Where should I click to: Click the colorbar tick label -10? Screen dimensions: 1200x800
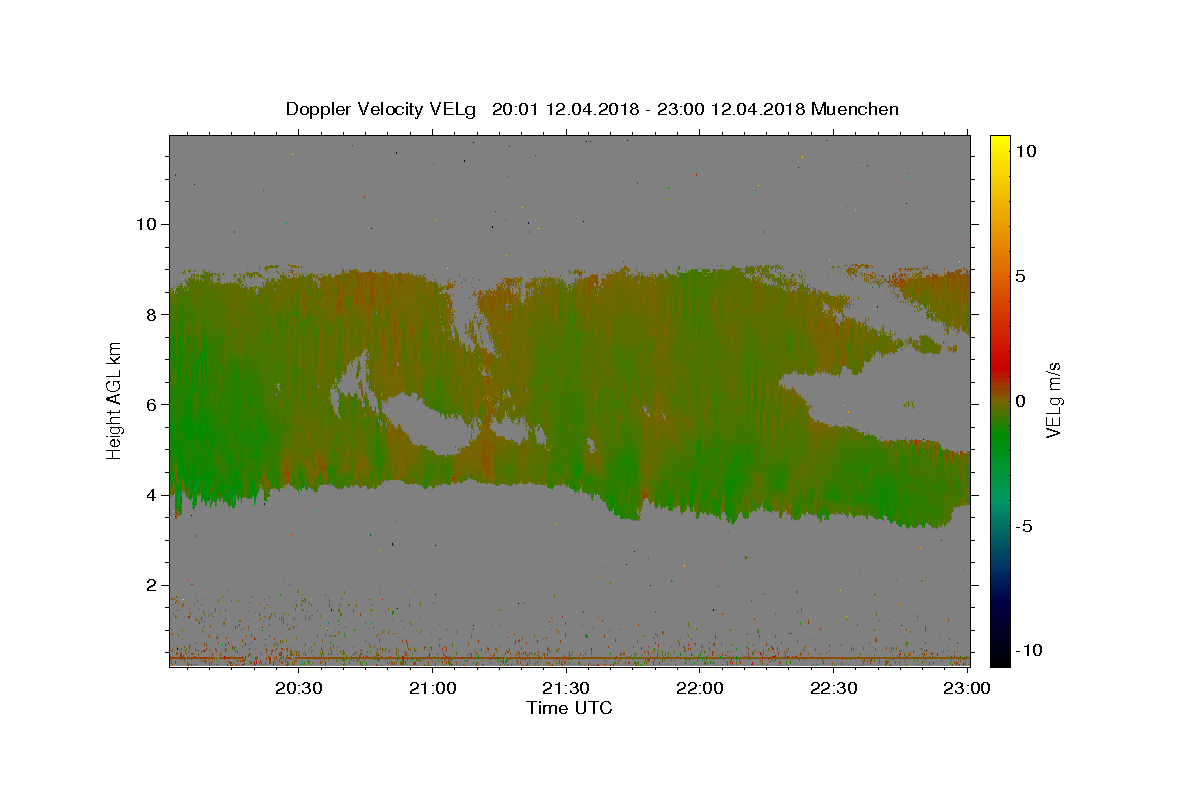tap(1029, 650)
